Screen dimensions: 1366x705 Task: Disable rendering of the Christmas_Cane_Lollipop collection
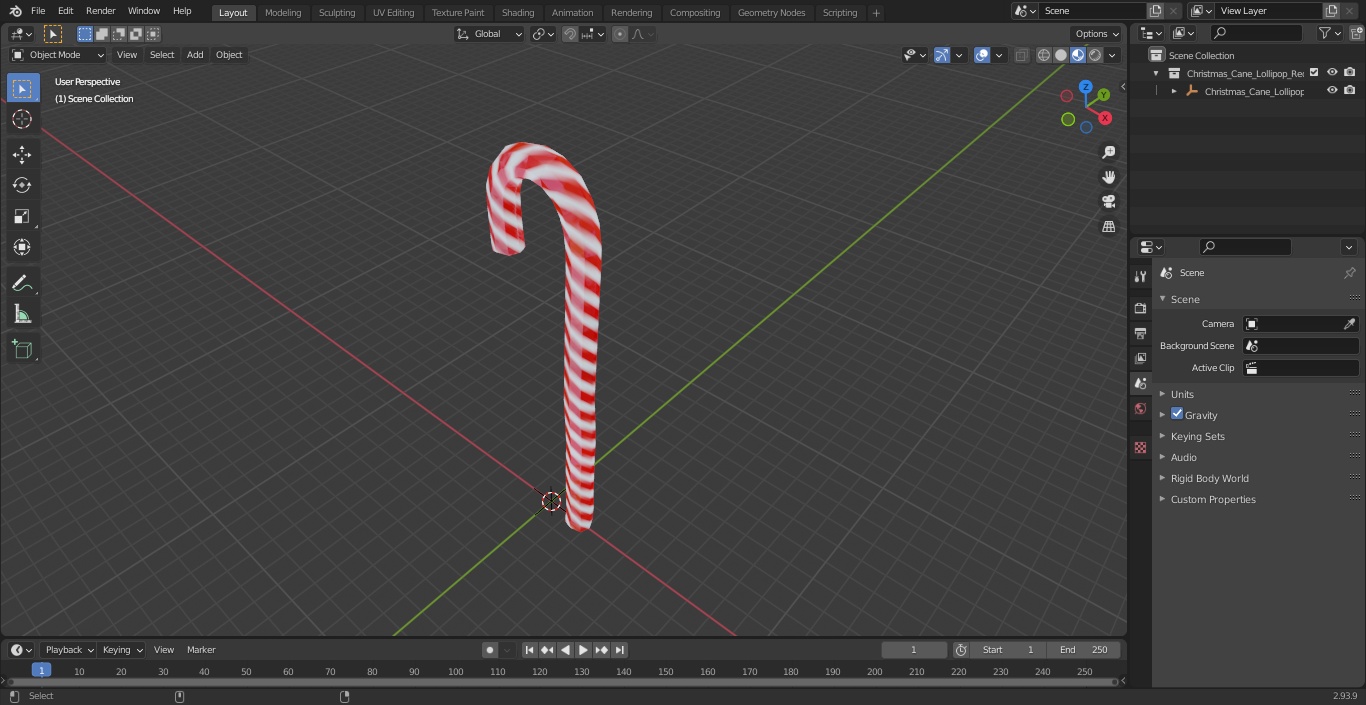click(x=1350, y=73)
